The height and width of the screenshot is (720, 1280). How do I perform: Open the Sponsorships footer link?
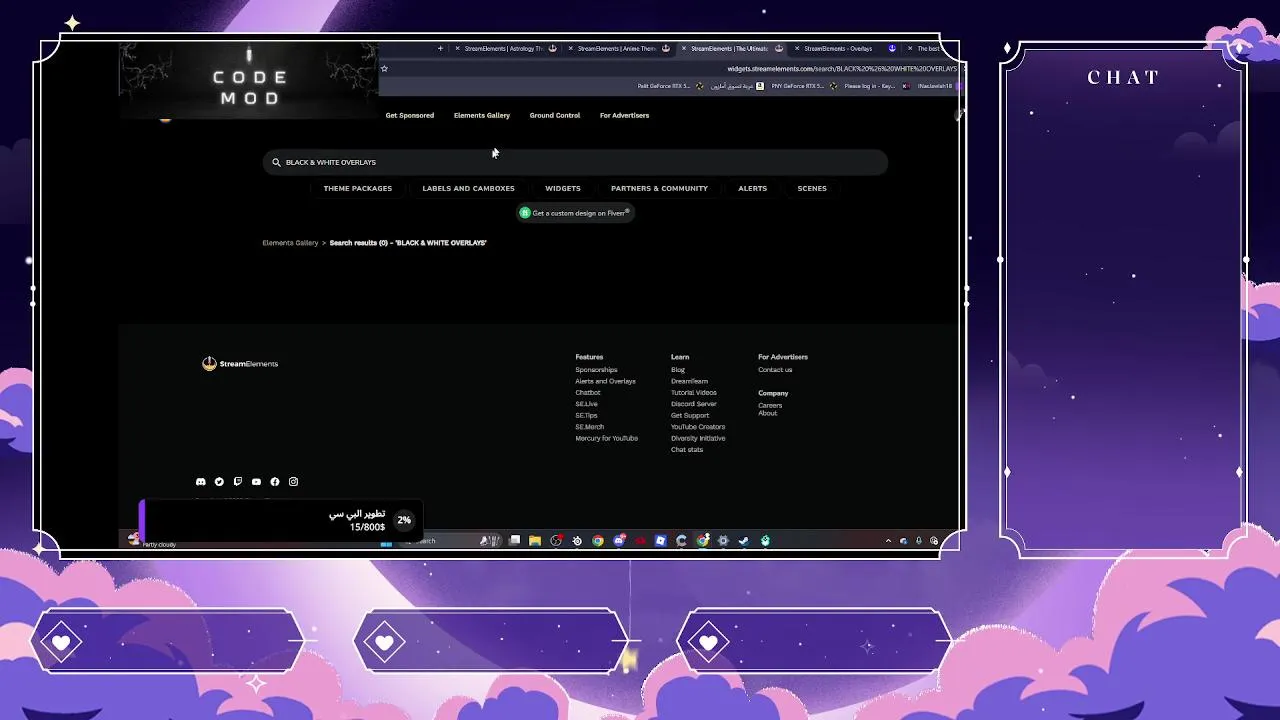pos(596,370)
